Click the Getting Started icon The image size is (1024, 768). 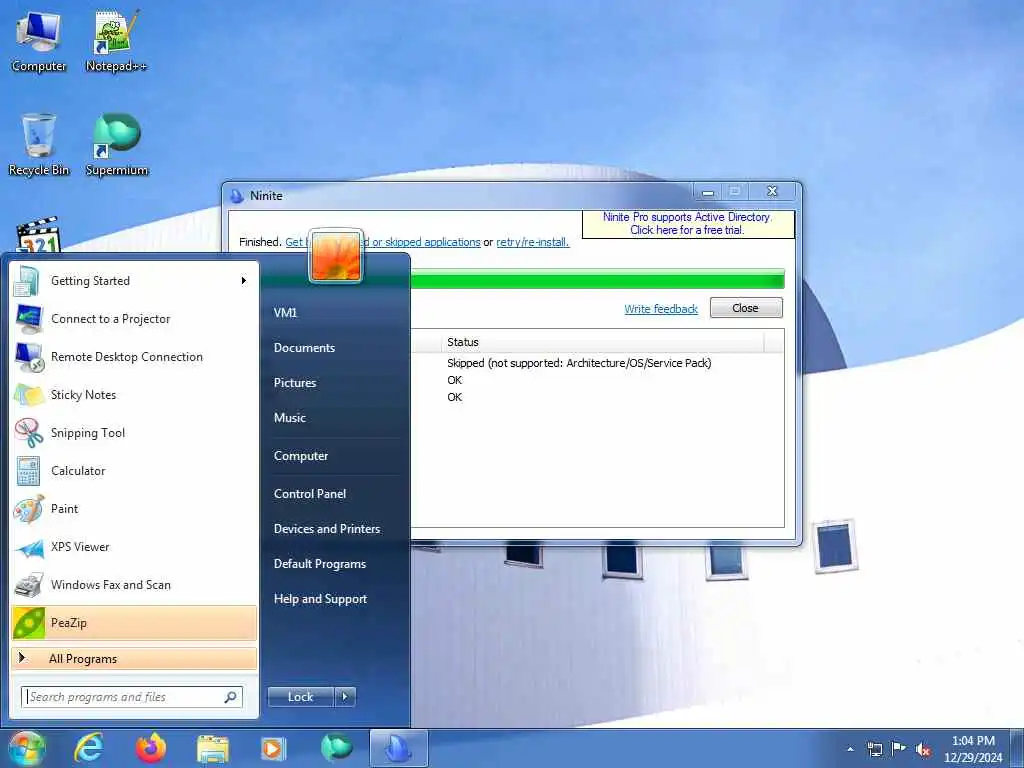tap(27, 281)
